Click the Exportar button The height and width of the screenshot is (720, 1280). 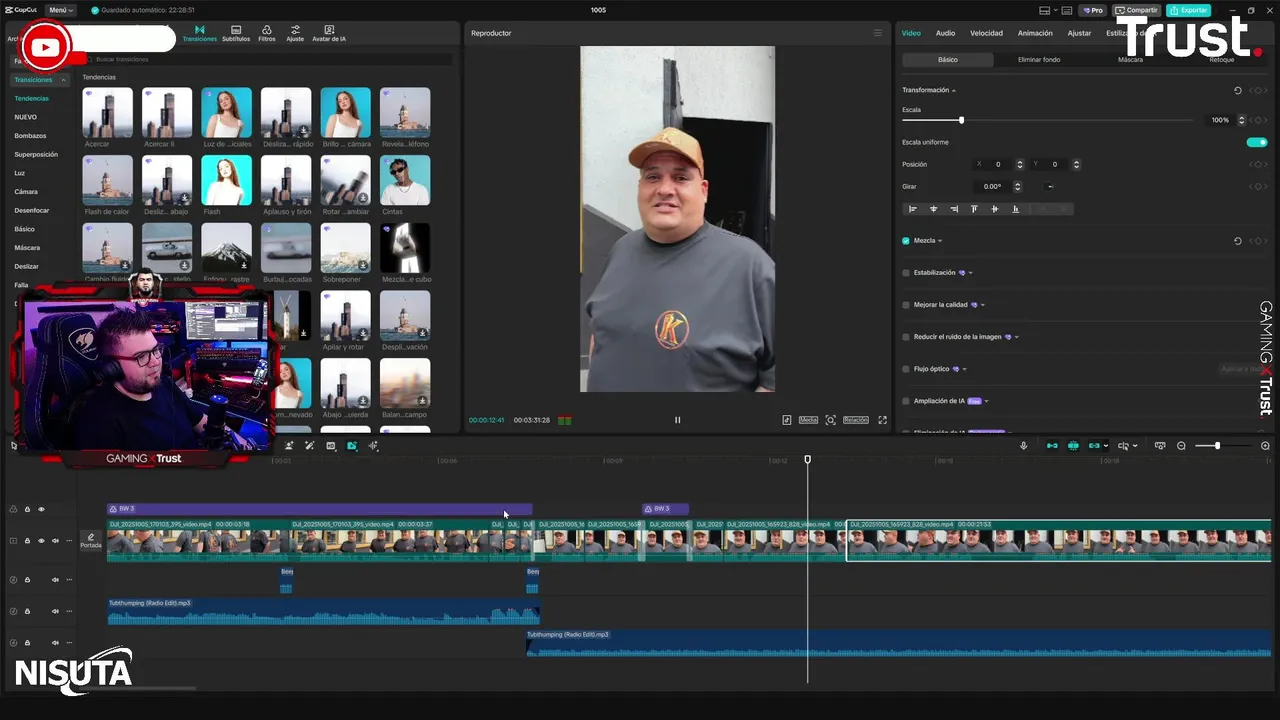(1188, 10)
